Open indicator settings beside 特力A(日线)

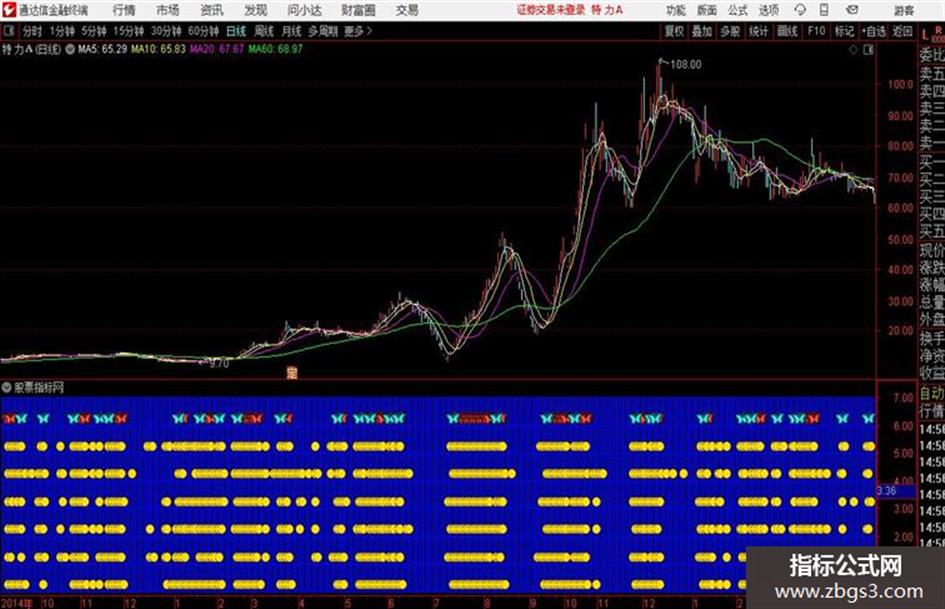[70, 49]
